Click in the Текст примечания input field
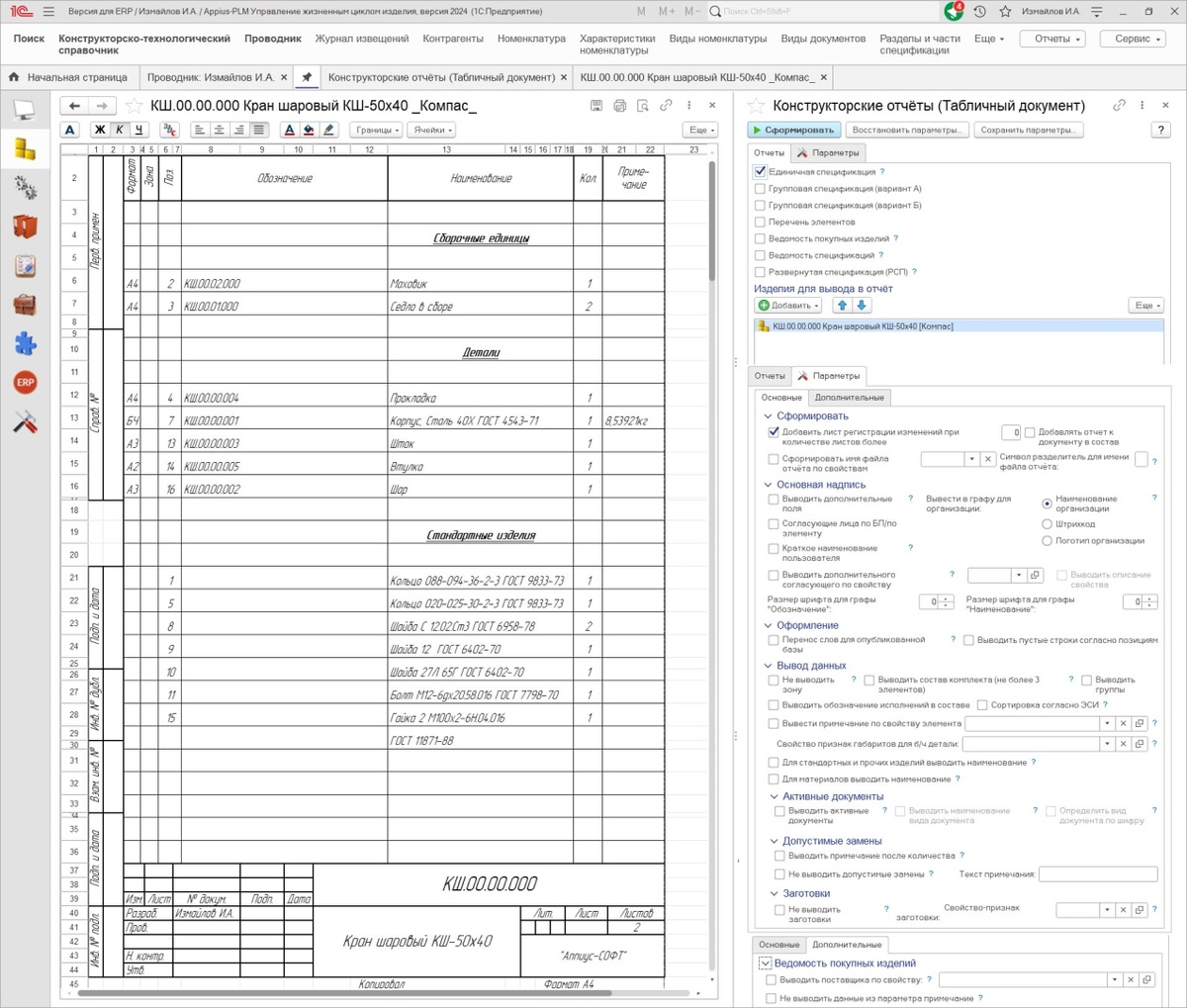The height and width of the screenshot is (1008, 1187). pos(1098,874)
